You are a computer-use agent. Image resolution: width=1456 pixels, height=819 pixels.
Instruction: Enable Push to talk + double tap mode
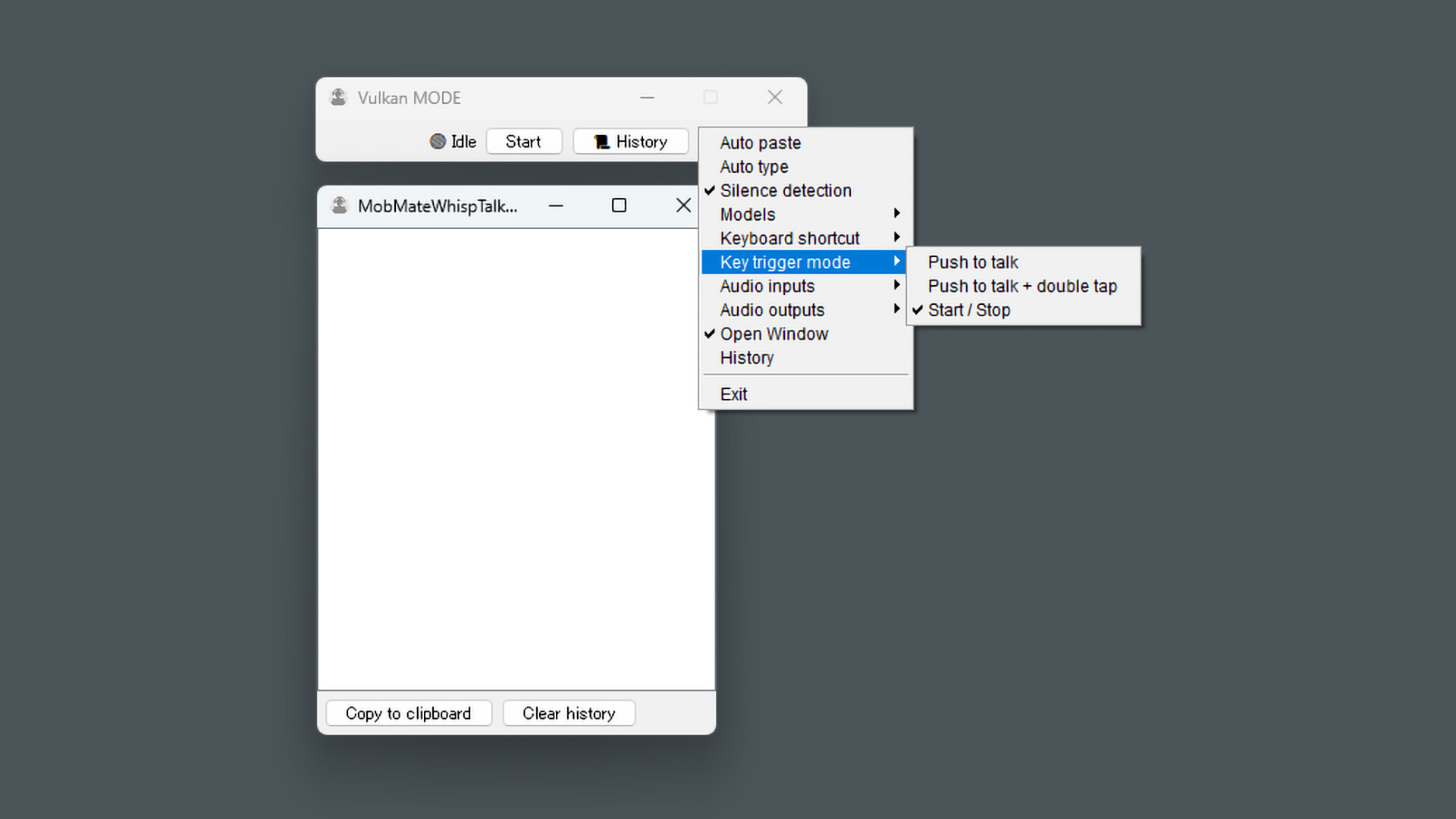pos(1022,286)
